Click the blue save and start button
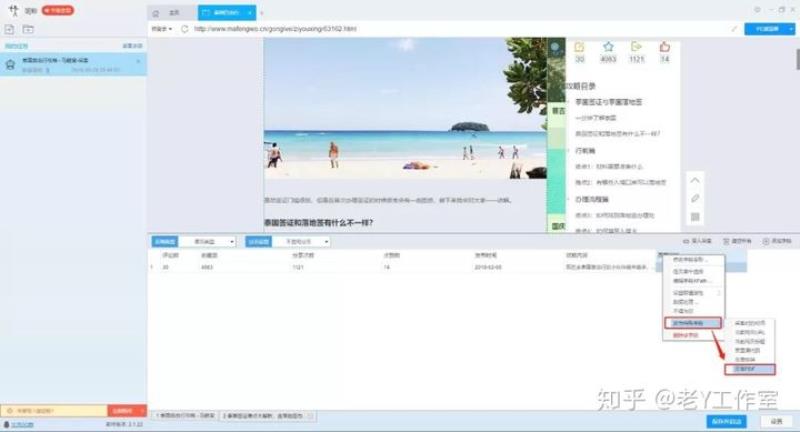The height and width of the screenshot is (432, 800). 727,421
